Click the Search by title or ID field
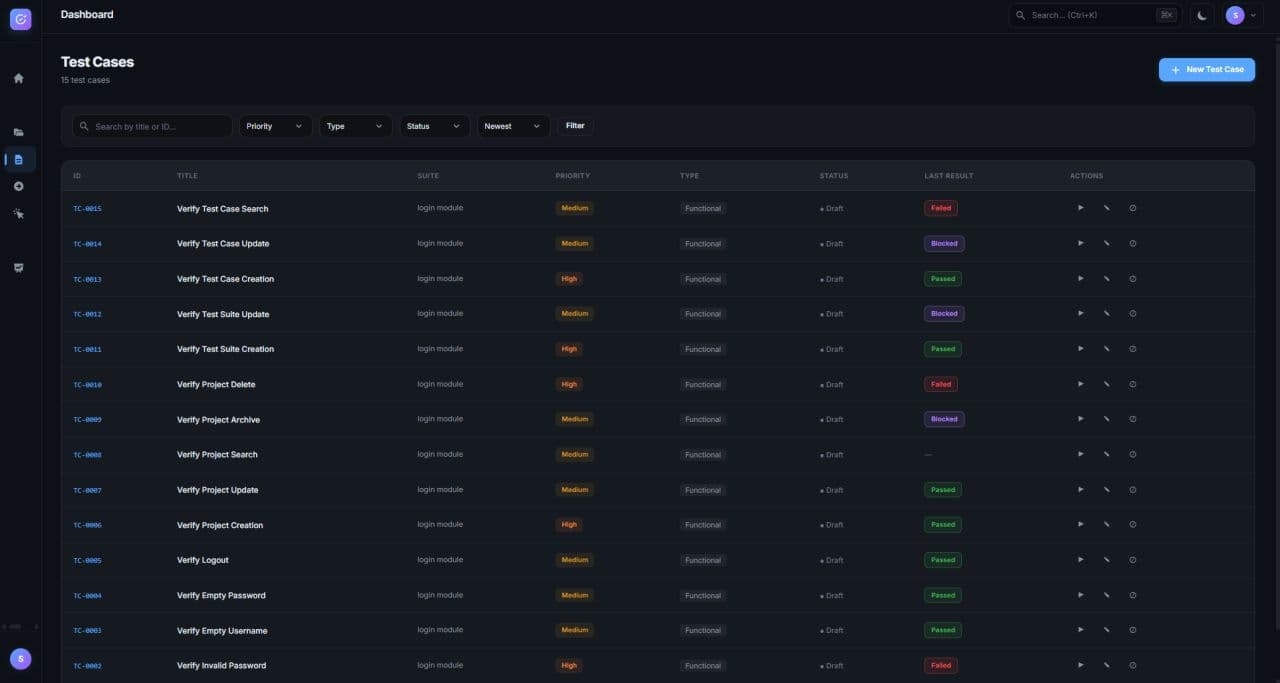1280x683 pixels. click(152, 126)
